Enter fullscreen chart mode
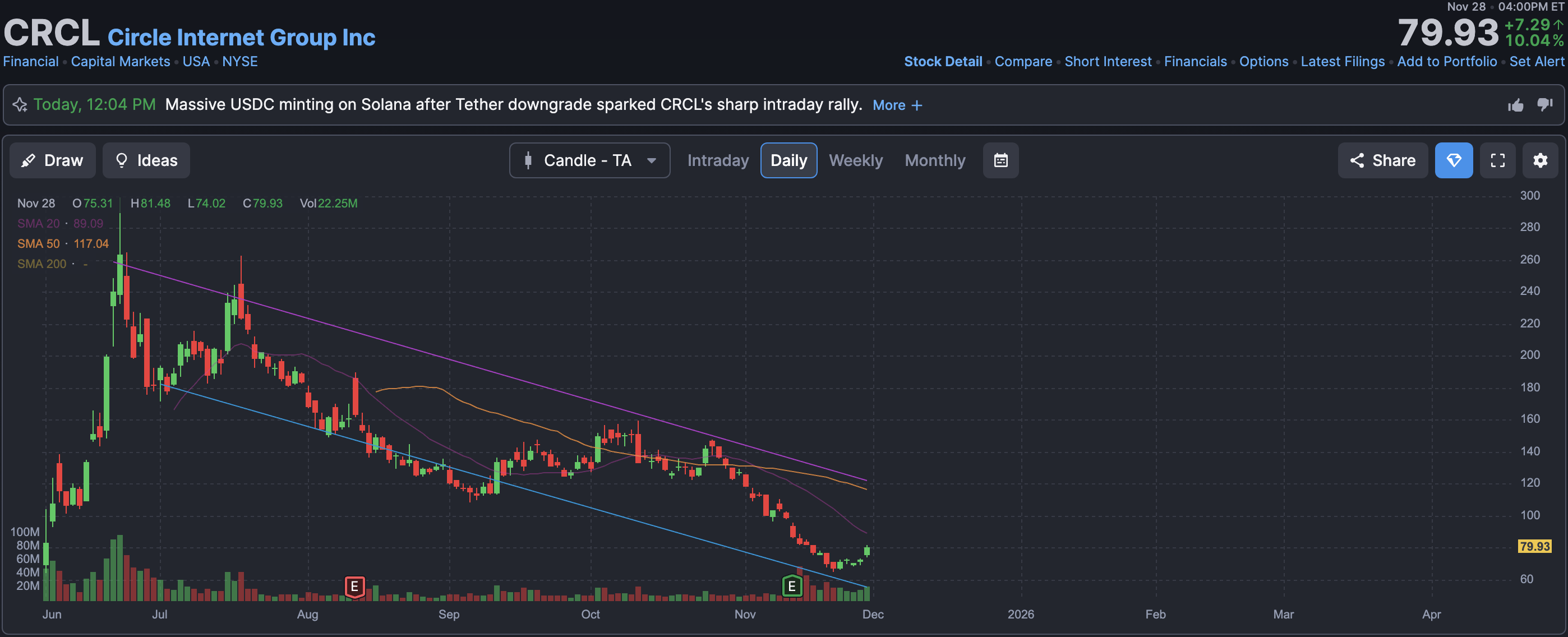Image resolution: width=1568 pixels, height=637 pixels. pos(1497,160)
